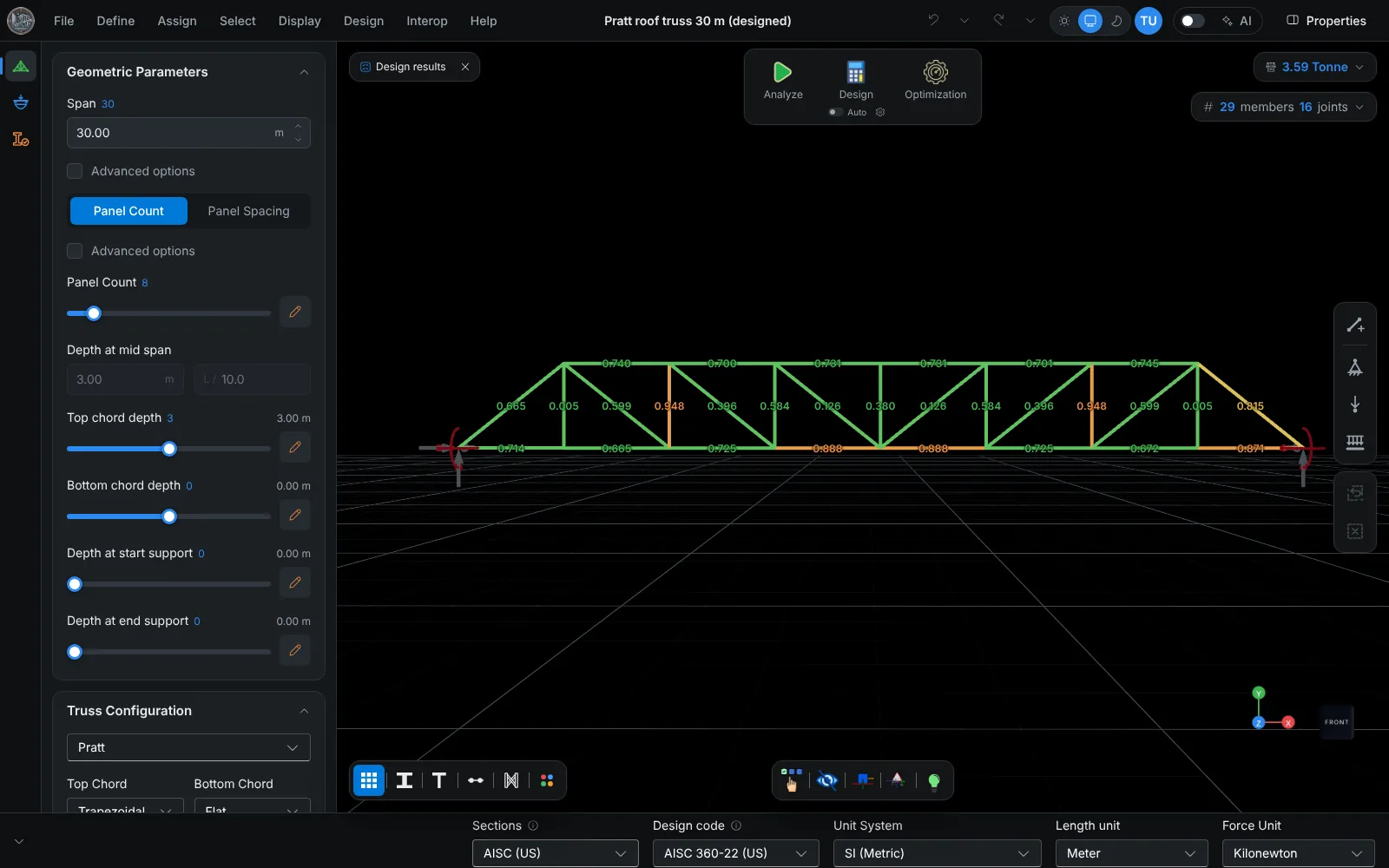Switch to the Panel Spacing tab

pos(248,211)
